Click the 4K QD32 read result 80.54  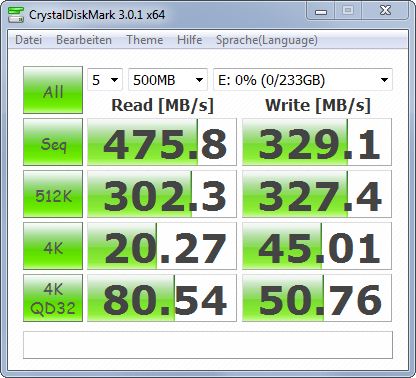162,298
